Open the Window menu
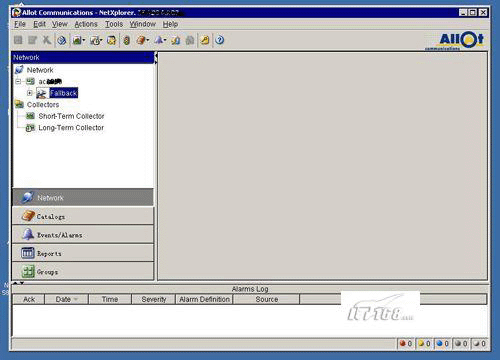This screenshot has height=360, width=500. 143,24
